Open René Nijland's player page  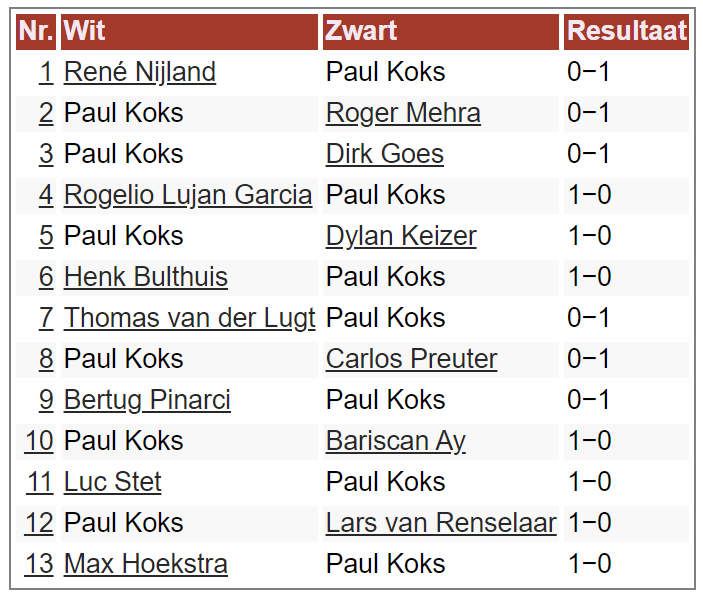click(139, 72)
